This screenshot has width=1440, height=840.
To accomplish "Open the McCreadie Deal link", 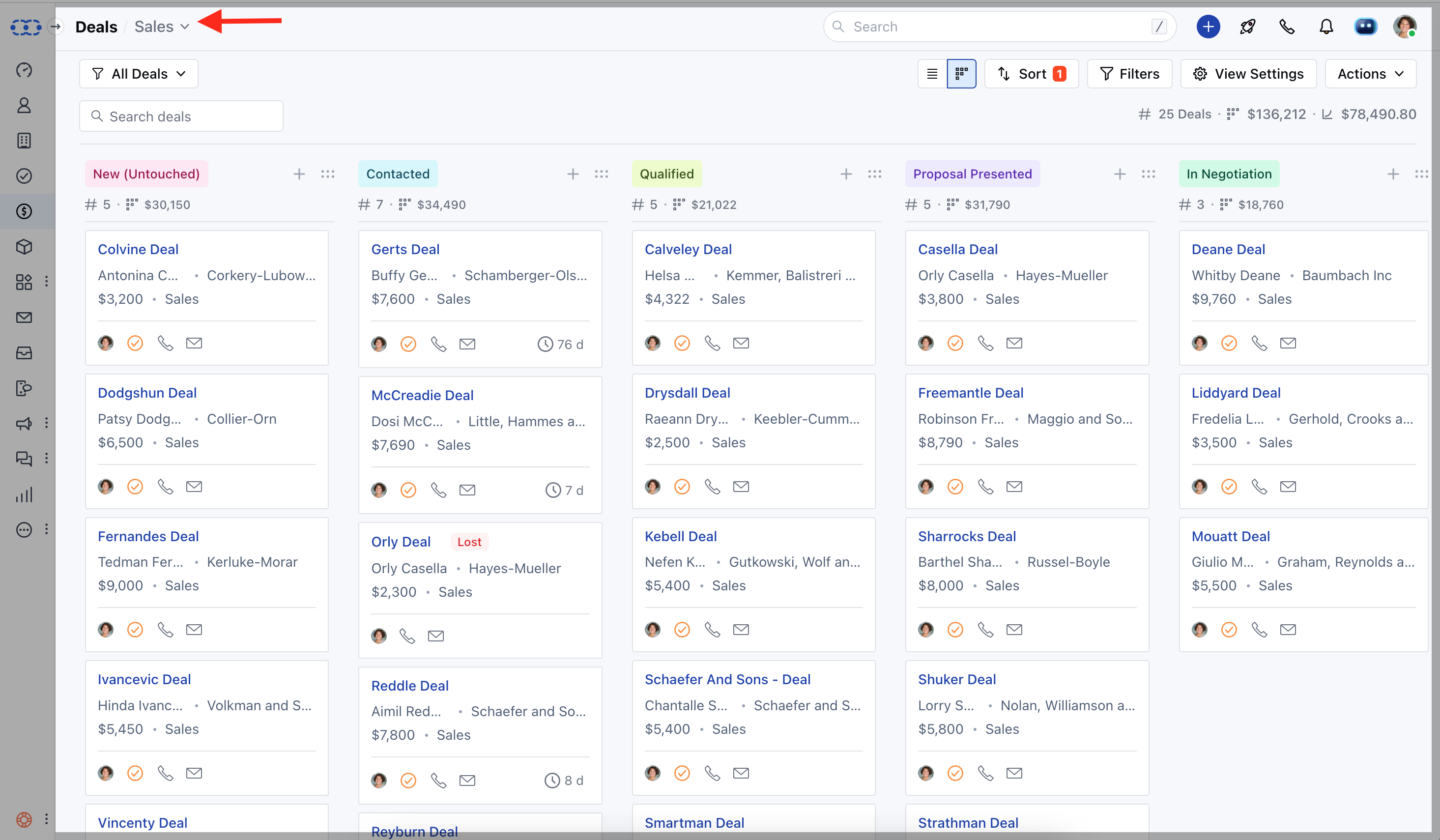I will [x=422, y=395].
